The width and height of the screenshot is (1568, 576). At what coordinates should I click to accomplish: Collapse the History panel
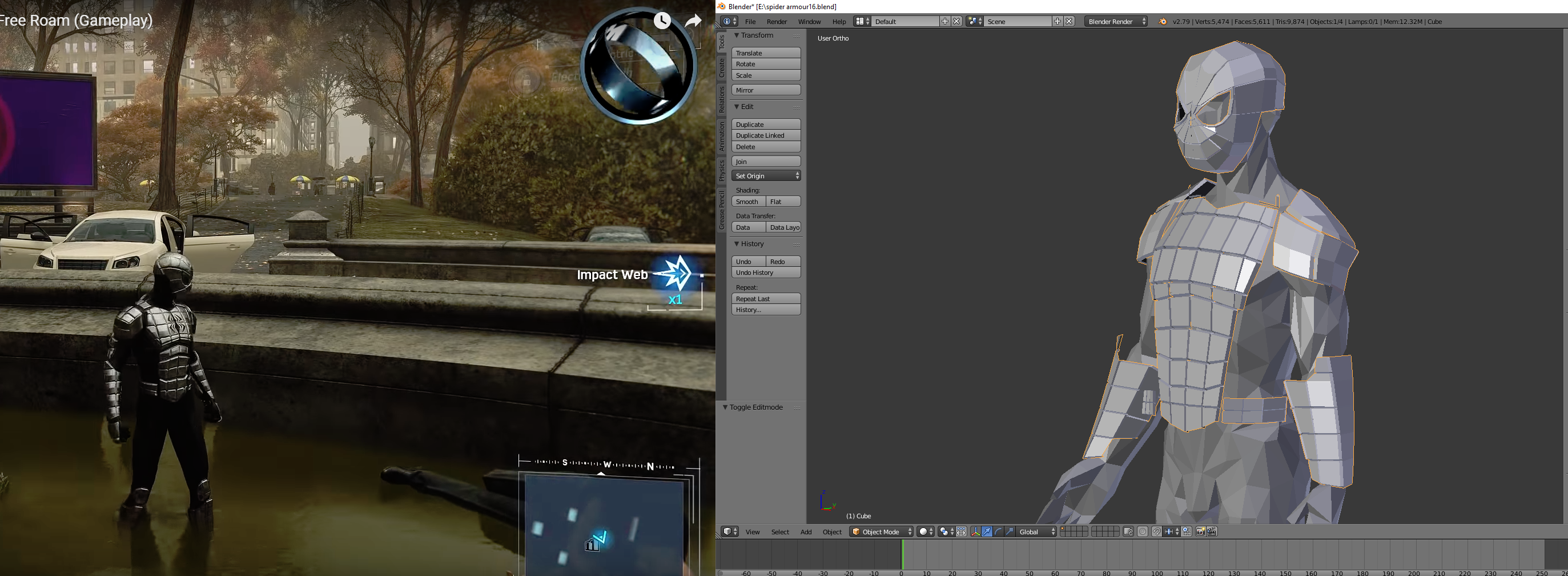(737, 243)
